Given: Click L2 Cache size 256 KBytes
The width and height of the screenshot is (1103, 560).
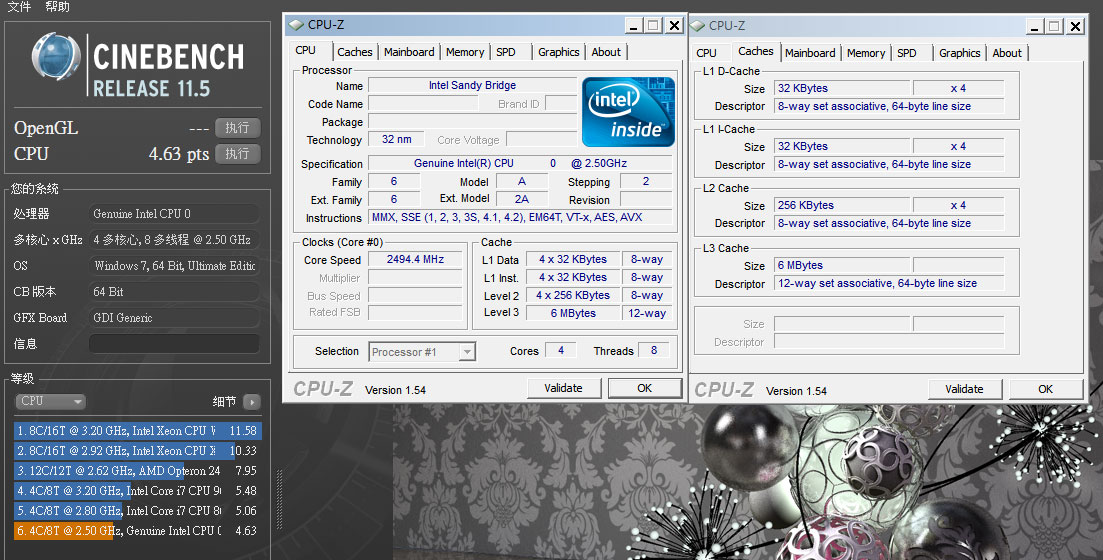Looking at the screenshot, I should point(842,205).
